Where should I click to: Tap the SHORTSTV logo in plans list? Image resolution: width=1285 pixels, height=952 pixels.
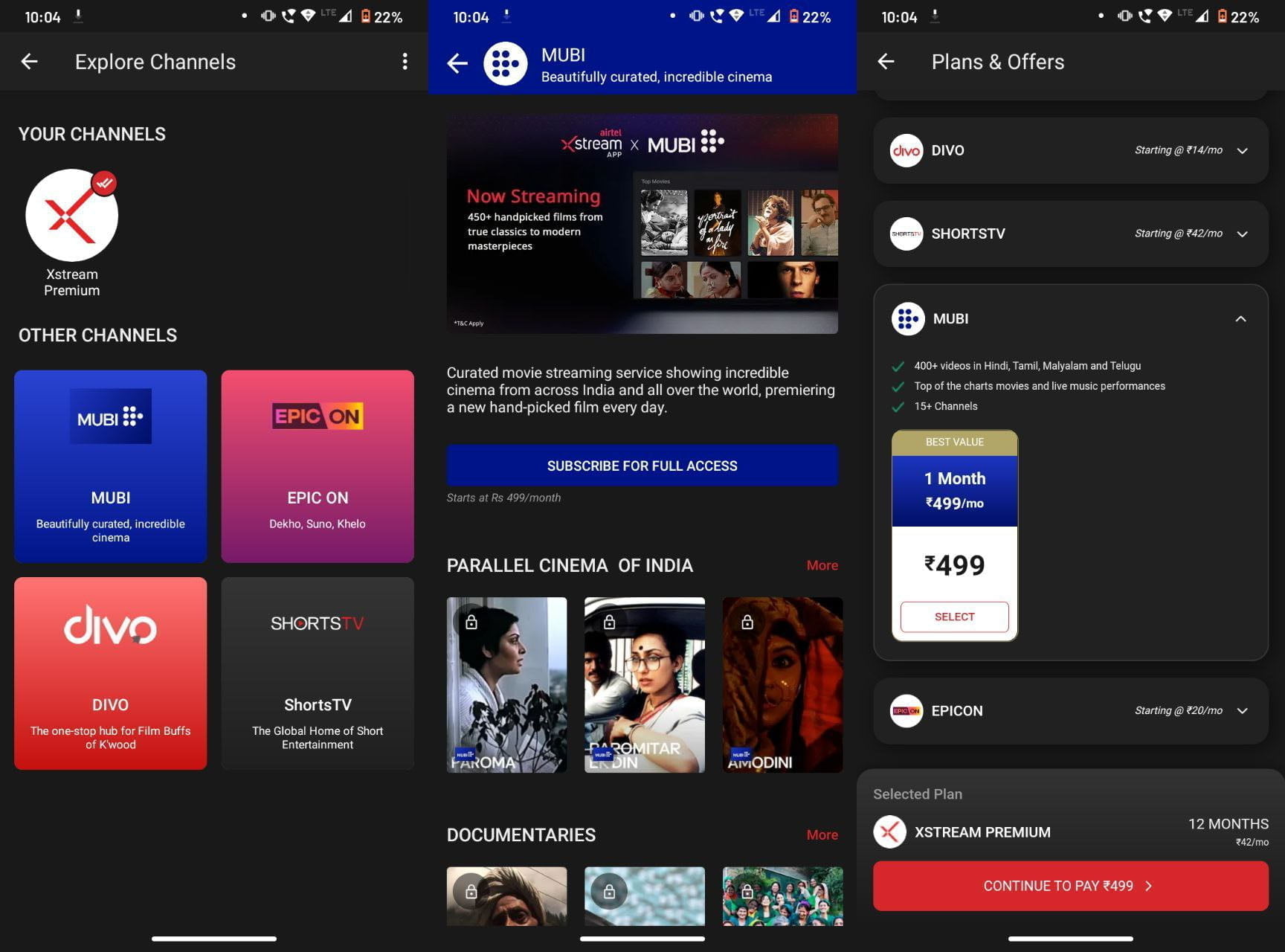(906, 234)
